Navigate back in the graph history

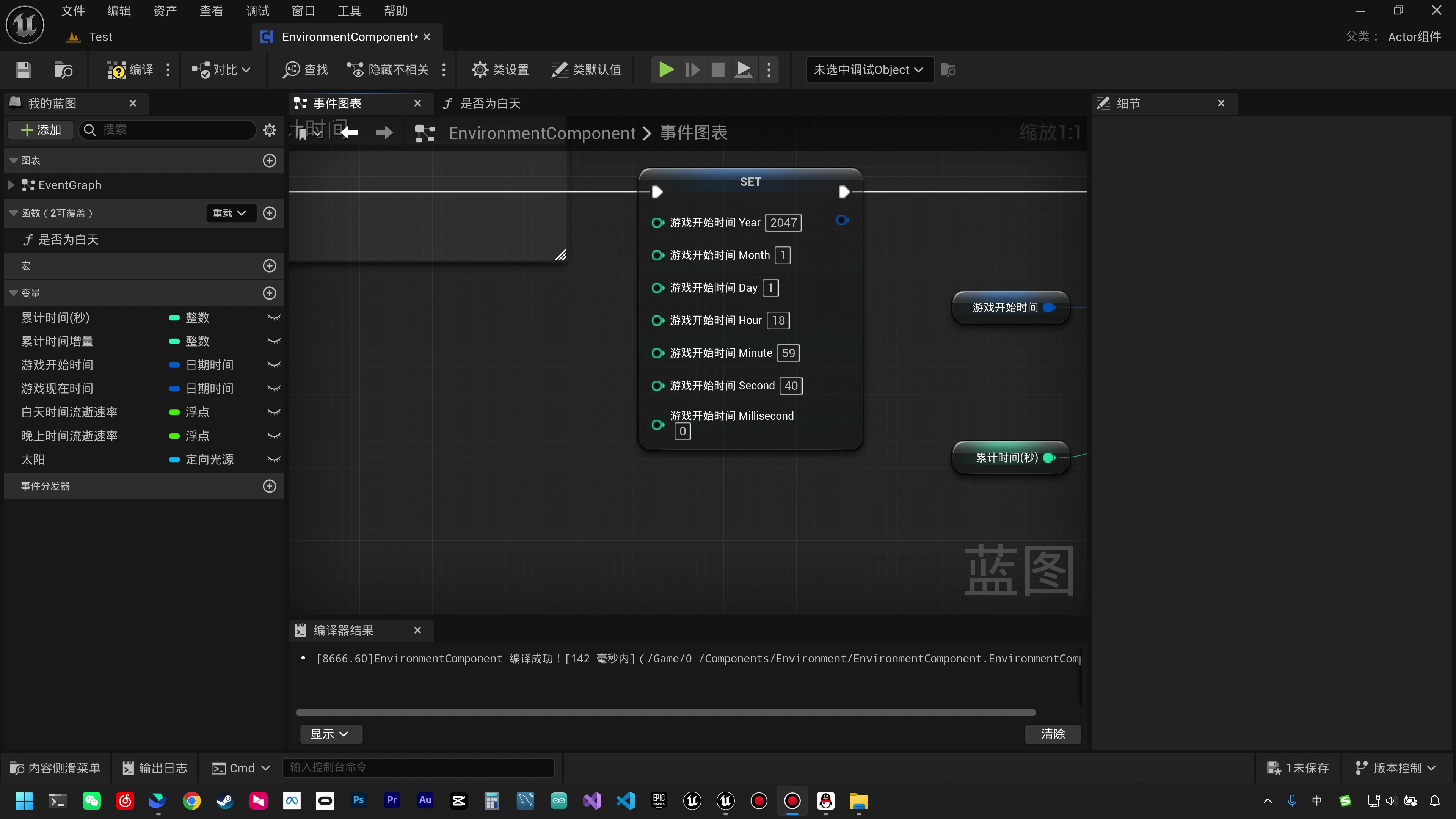[x=349, y=133]
